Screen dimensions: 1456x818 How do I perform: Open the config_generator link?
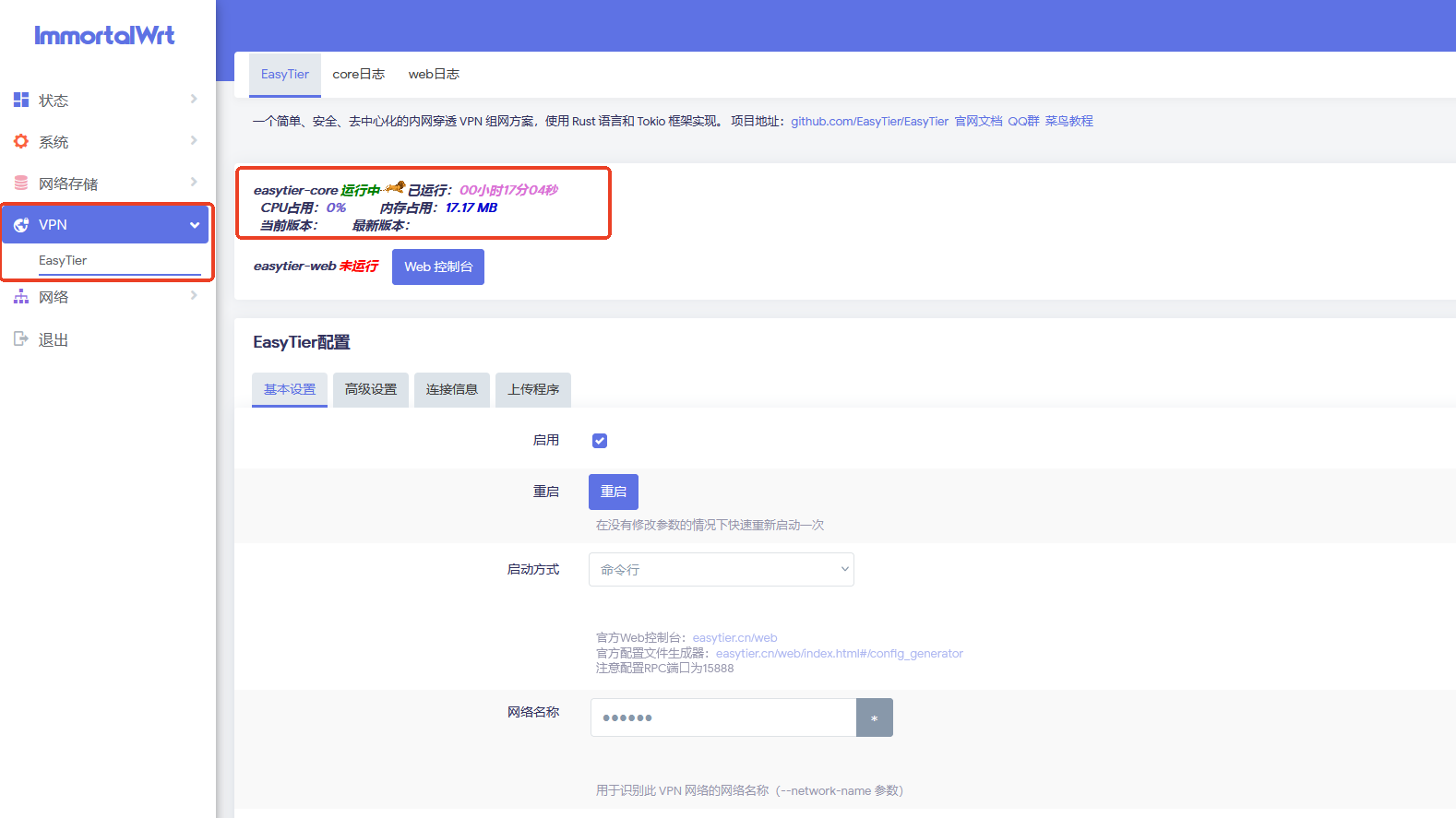(x=840, y=654)
